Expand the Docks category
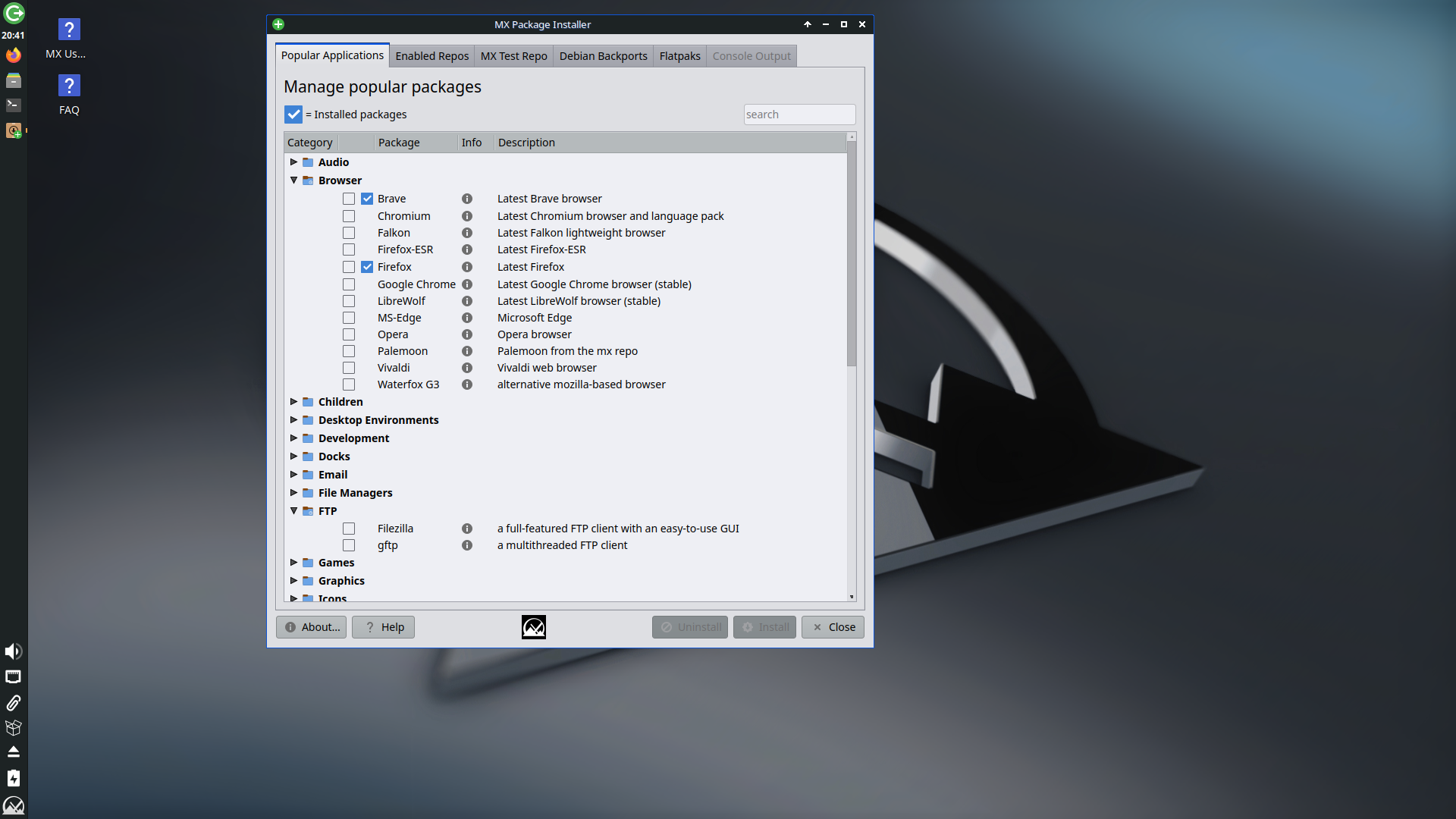The width and height of the screenshot is (1456, 819). pos(293,457)
